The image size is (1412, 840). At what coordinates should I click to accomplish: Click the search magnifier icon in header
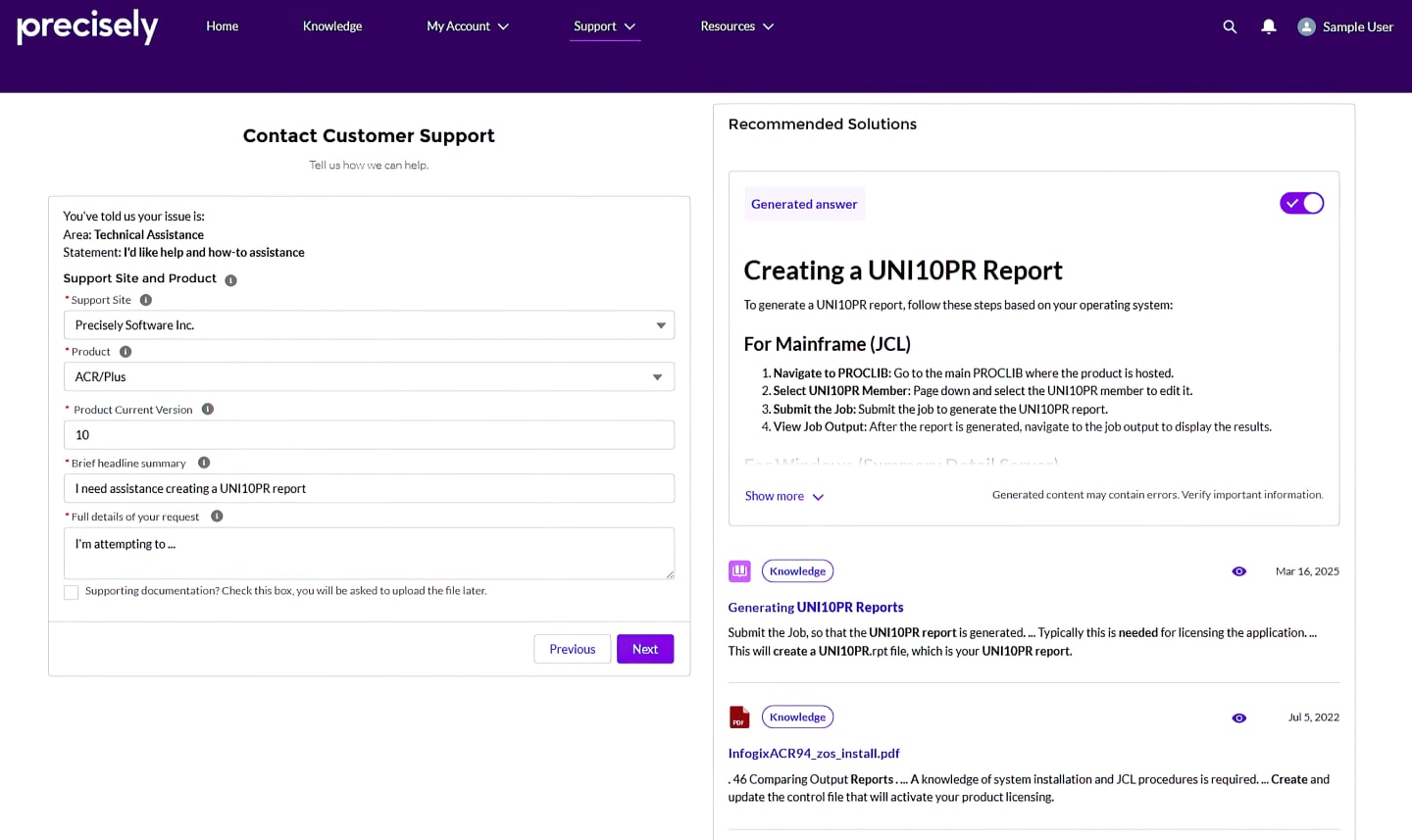(x=1230, y=26)
